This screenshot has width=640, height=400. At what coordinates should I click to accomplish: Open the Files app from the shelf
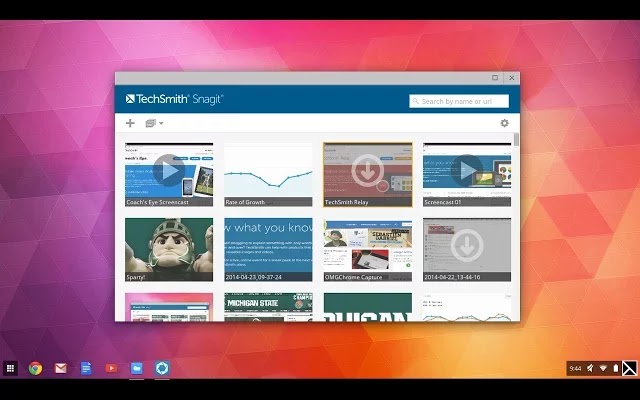(x=137, y=369)
